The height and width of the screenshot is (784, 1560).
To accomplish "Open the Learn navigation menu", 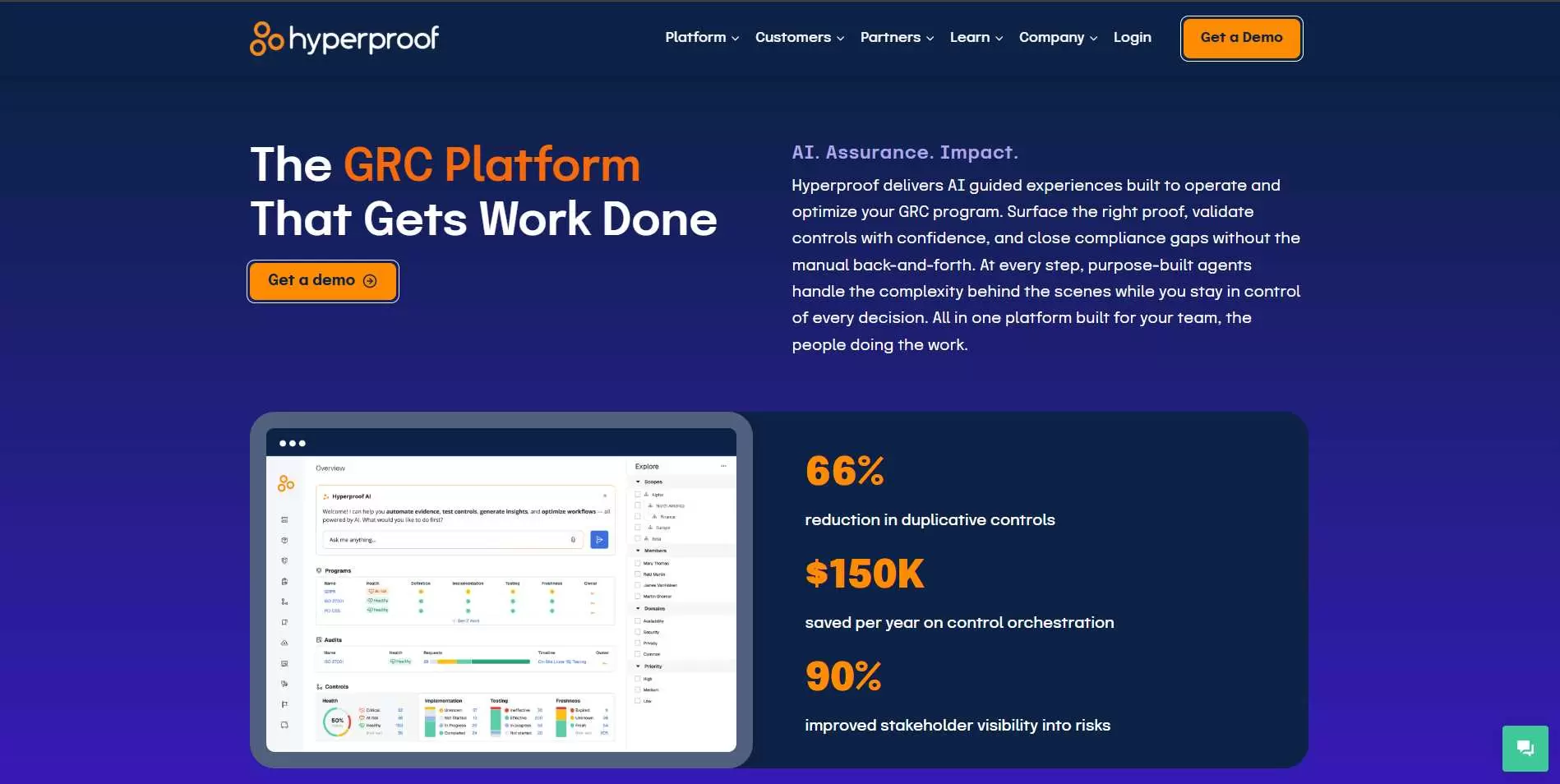I will (976, 38).
